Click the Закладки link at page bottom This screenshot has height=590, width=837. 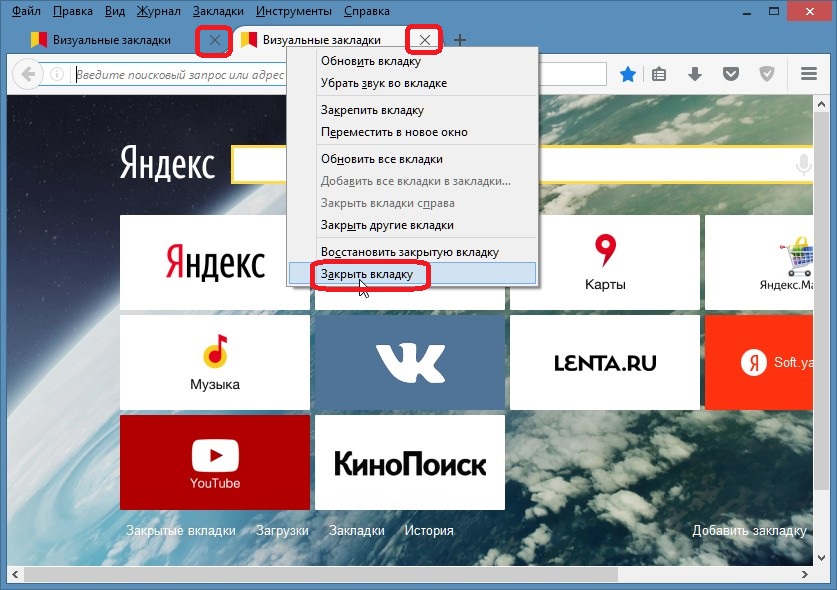click(357, 530)
